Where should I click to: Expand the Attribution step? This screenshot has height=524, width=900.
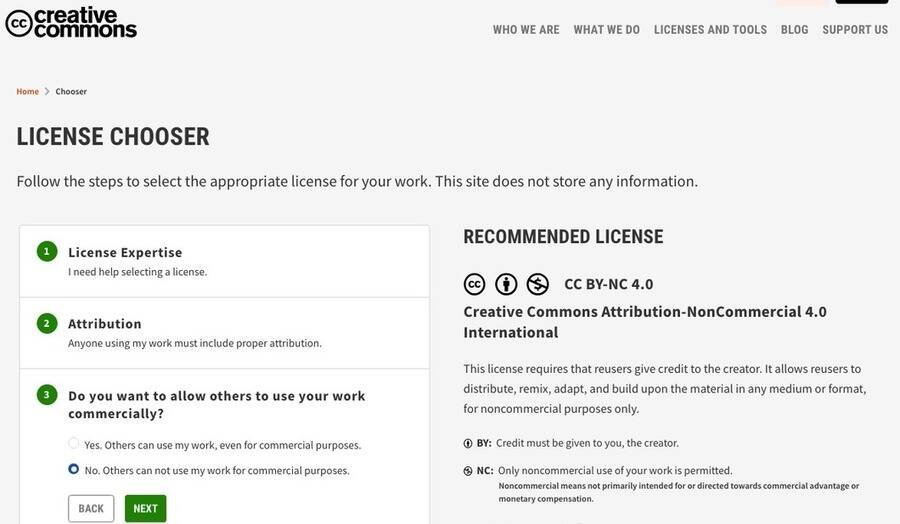pos(105,324)
